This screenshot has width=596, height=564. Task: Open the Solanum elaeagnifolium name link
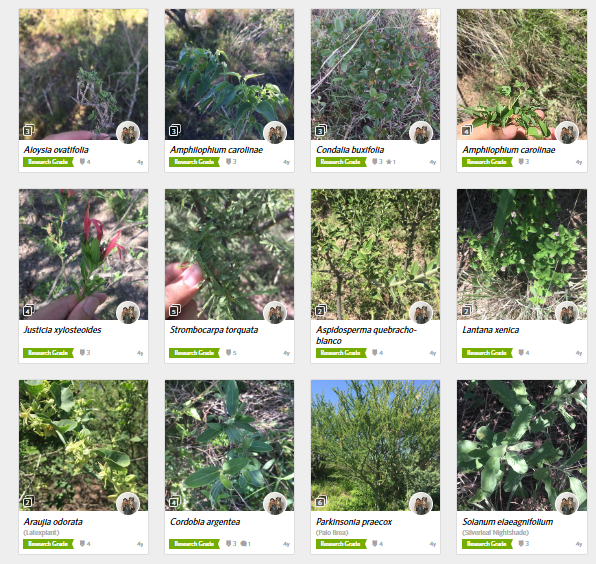point(507,522)
